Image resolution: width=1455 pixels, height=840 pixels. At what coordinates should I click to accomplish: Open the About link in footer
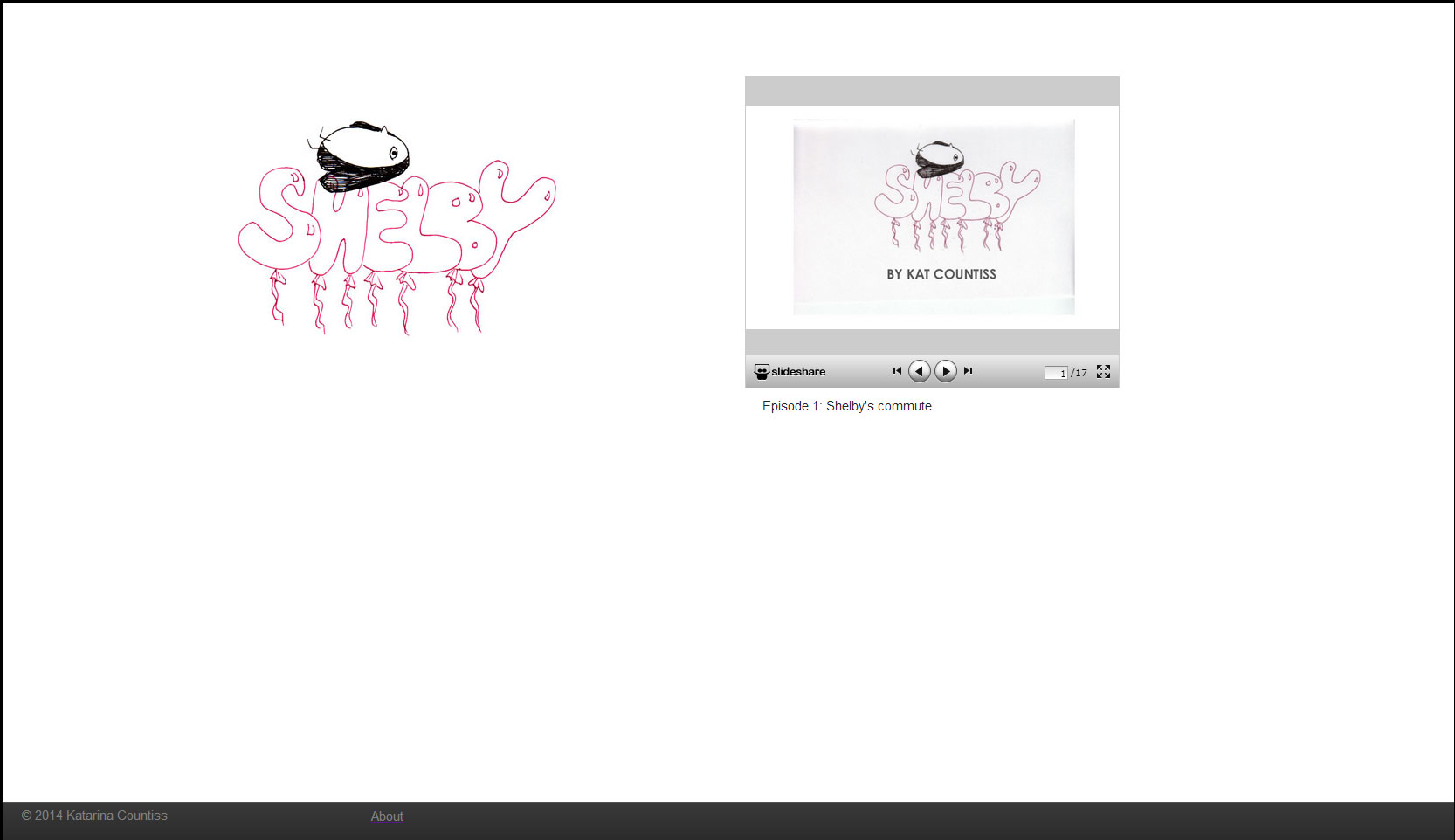(387, 816)
